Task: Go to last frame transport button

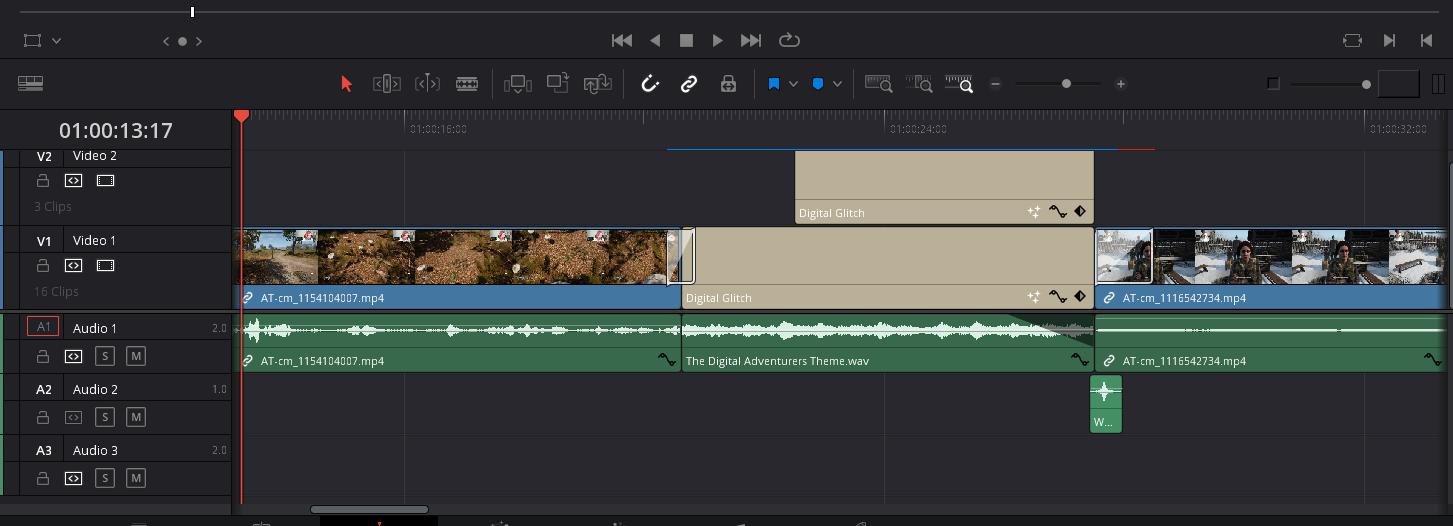Action: [x=751, y=41]
